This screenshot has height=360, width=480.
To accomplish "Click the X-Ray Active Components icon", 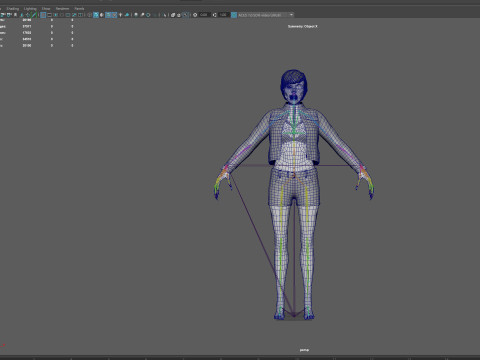I will pyautogui.click(x=179, y=15).
